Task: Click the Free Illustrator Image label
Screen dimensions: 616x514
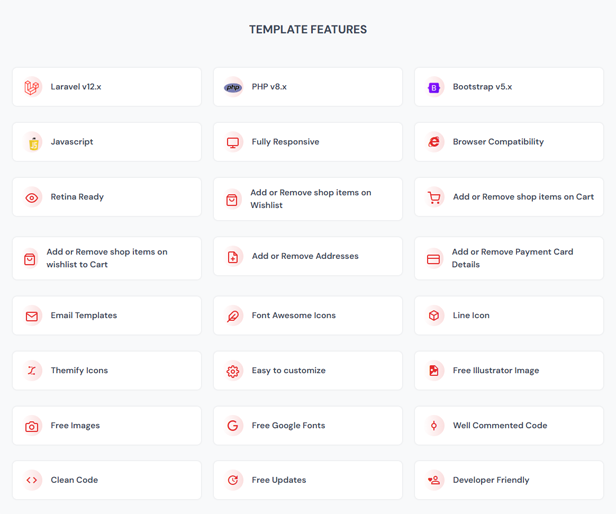Action: click(495, 370)
